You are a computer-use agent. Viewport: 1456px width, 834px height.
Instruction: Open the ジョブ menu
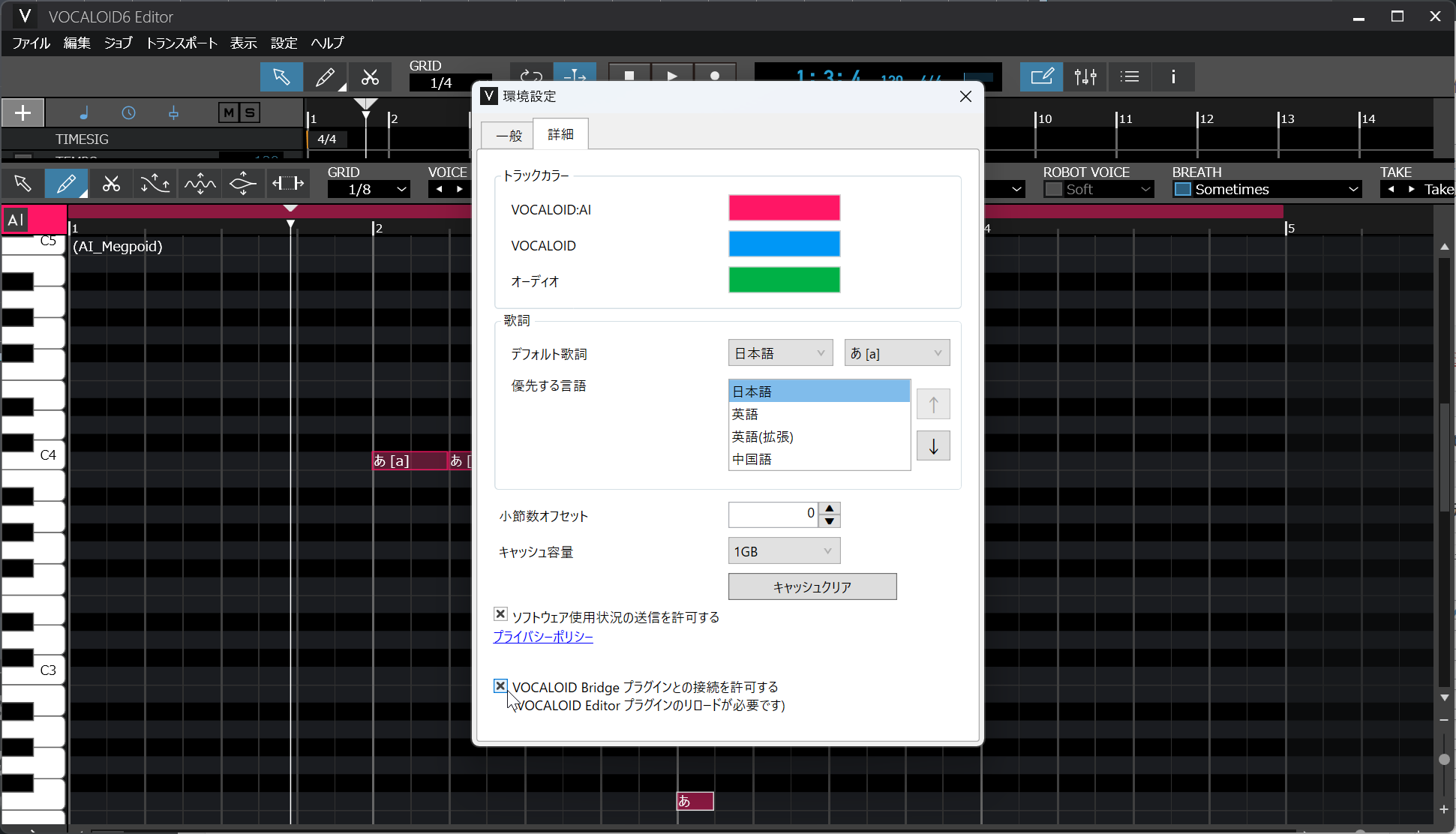pyautogui.click(x=119, y=43)
